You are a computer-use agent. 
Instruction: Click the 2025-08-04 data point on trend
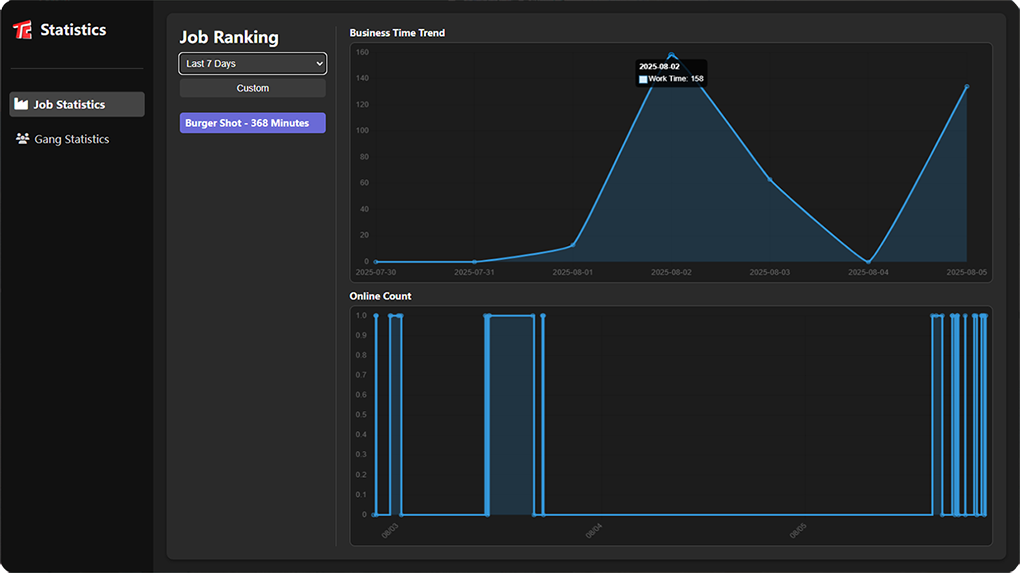868,261
